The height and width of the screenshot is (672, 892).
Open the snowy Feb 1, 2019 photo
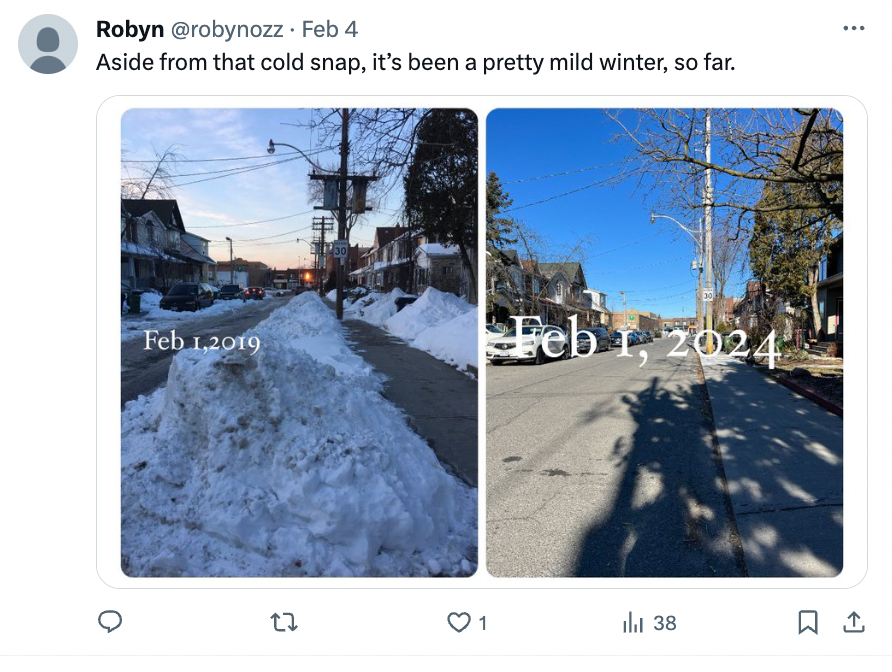(x=299, y=343)
